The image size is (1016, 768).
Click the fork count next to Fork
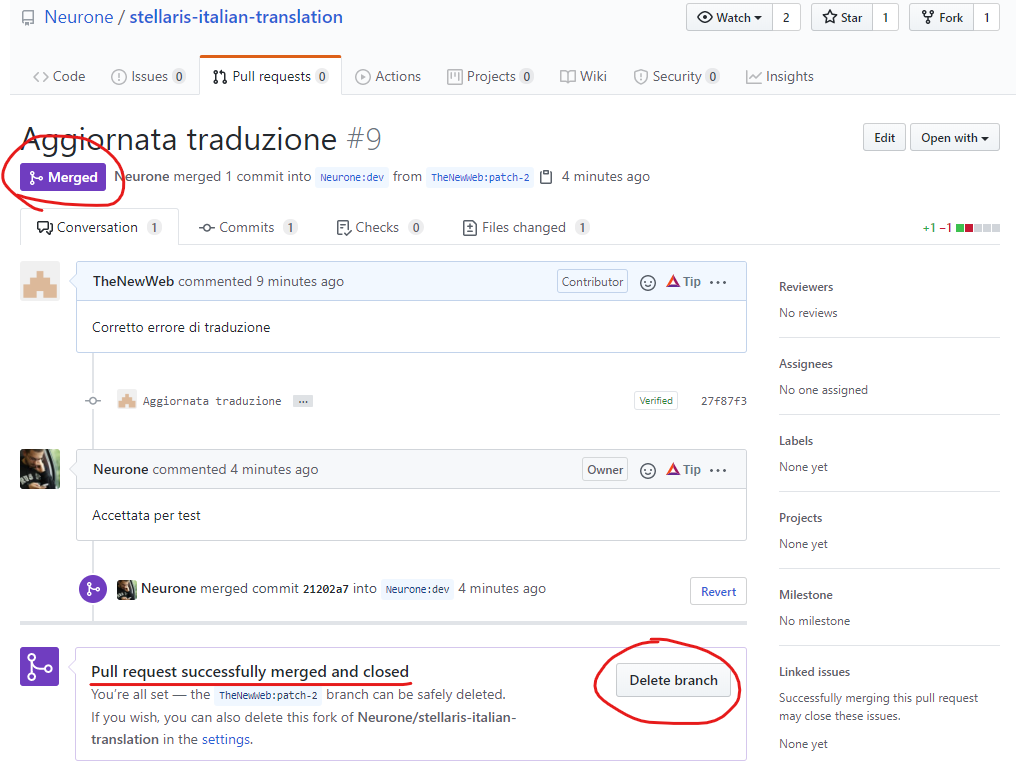click(x=986, y=17)
